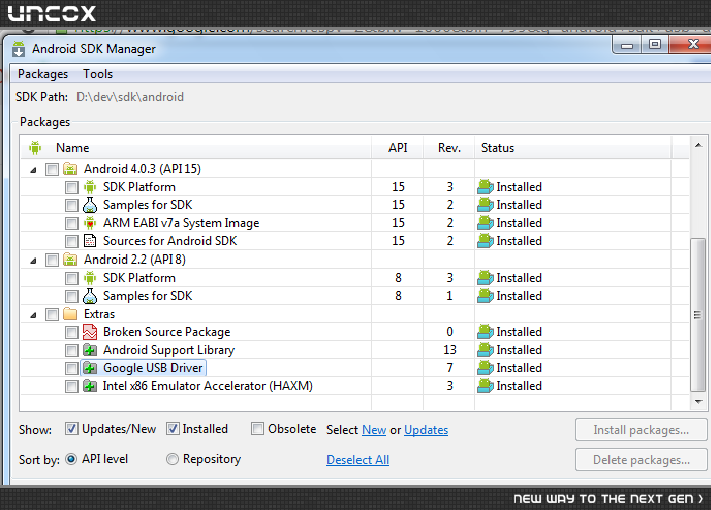Viewport: 711px width, 510px height.
Task: Click the package list vertical scrollbar
Action: (701, 280)
